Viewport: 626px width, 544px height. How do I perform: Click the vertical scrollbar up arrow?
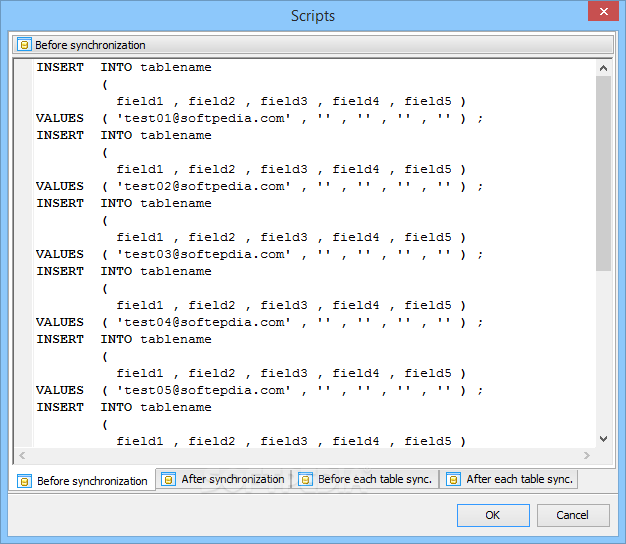coord(604,68)
